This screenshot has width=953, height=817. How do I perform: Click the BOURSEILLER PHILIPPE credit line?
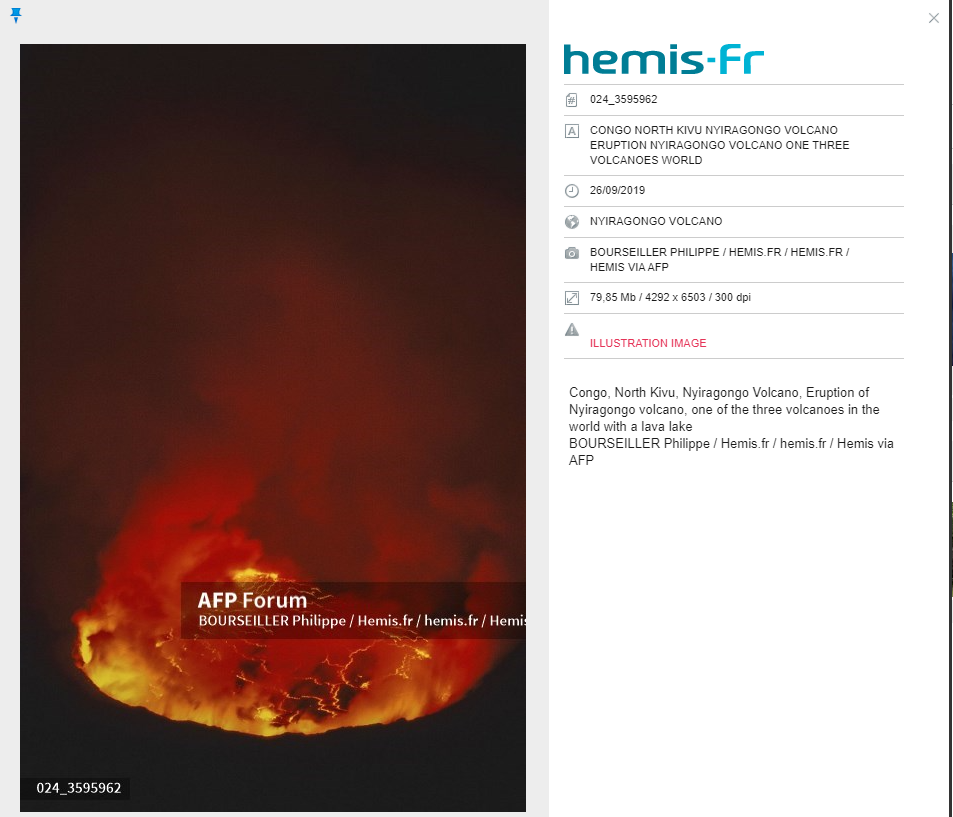(x=720, y=260)
